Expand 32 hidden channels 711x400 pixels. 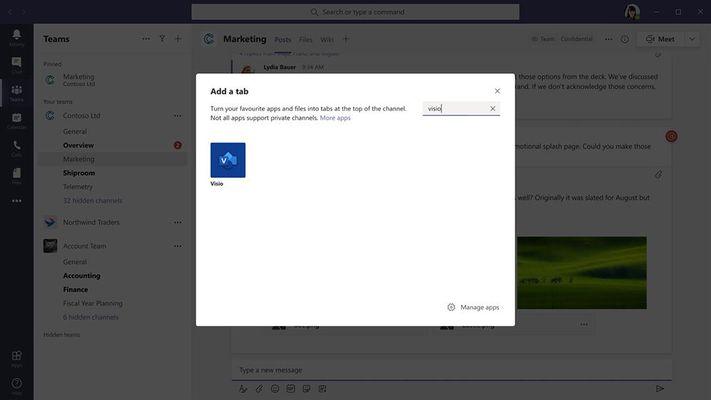pos(93,201)
